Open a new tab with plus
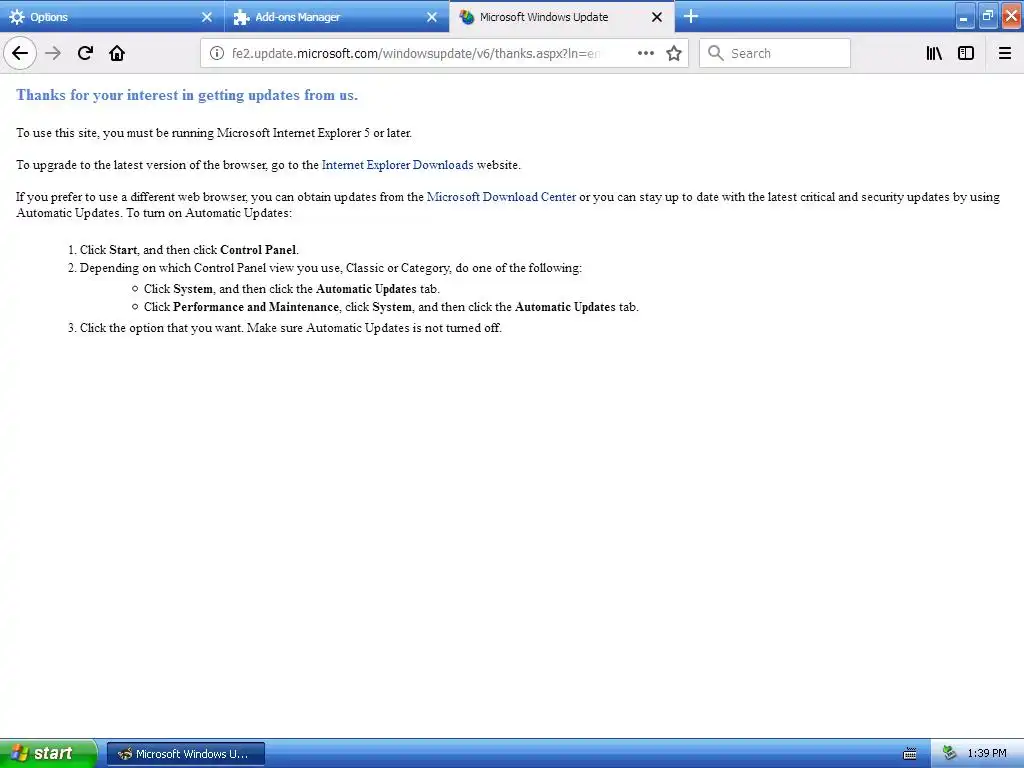 (x=691, y=17)
